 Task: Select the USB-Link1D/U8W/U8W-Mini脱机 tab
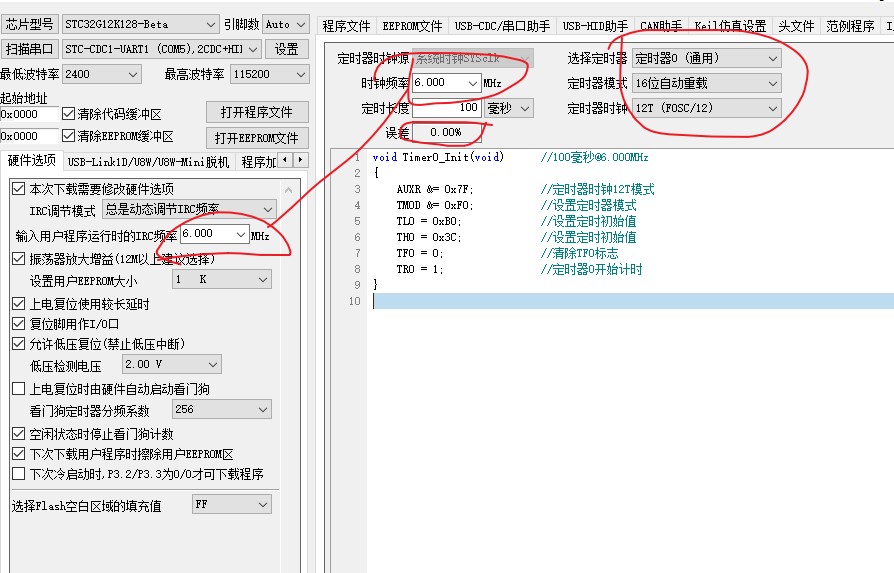tap(148, 162)
